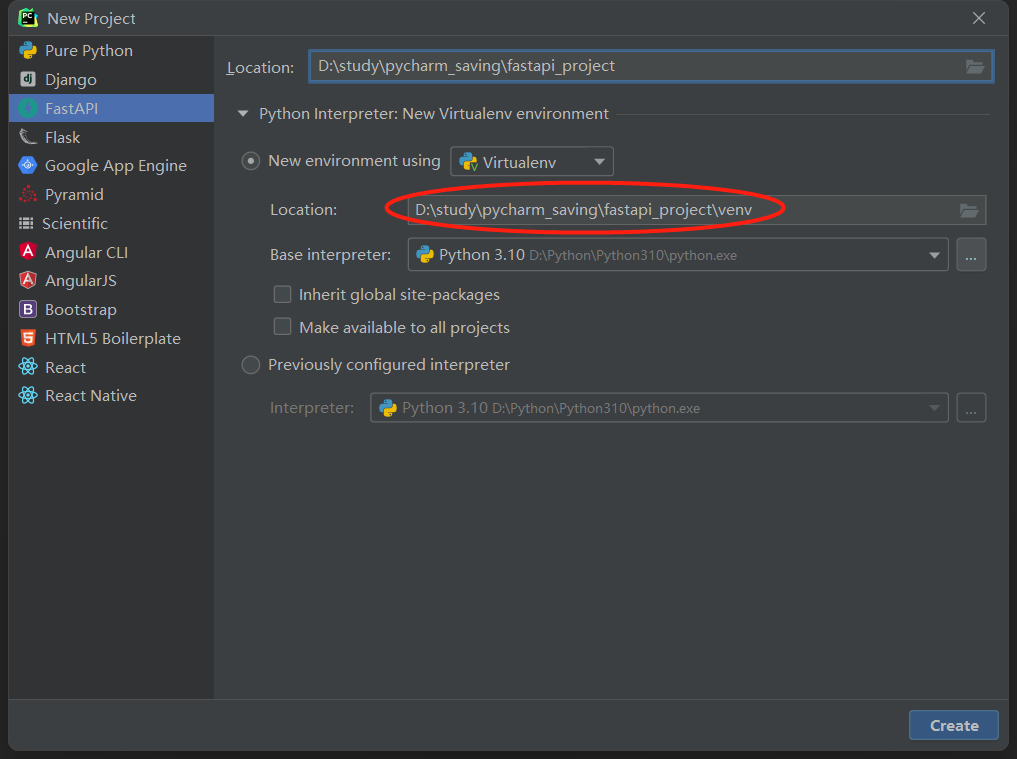Click the Bootstrap B icon
The image size is (1017, 759).
28,309
